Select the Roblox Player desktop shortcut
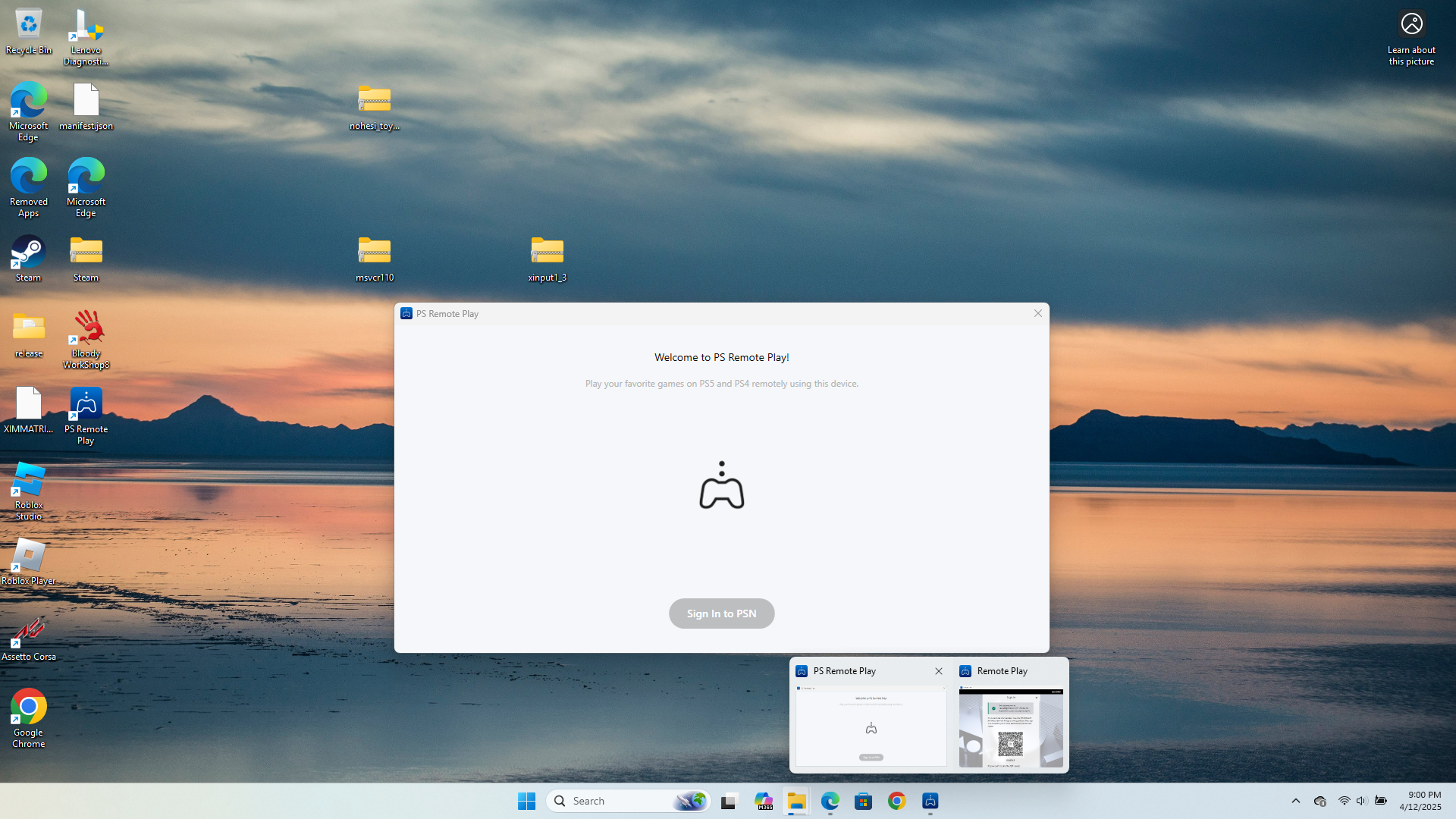 [29, 562]
